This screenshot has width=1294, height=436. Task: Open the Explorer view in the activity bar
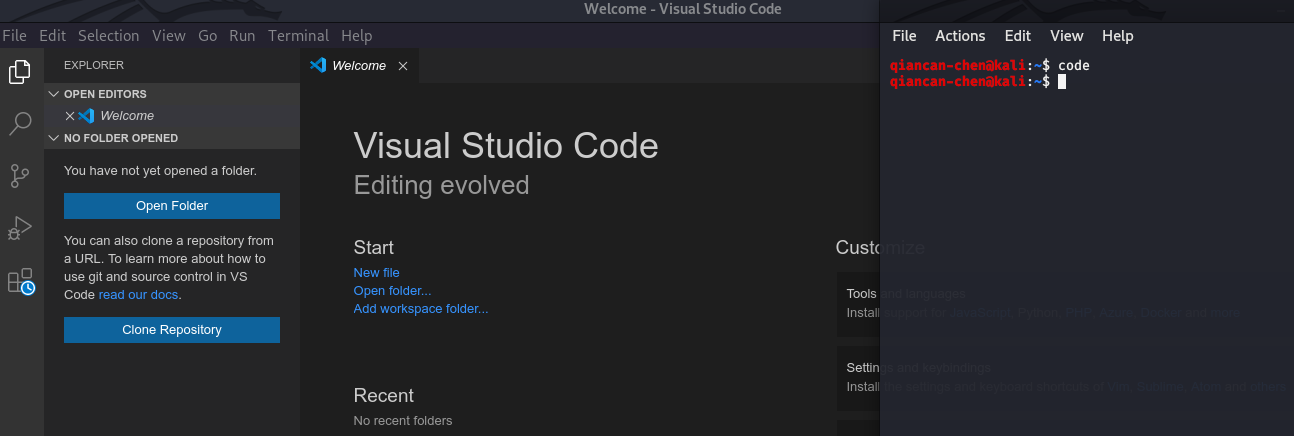pyautogui.click(x=20, y=72)
